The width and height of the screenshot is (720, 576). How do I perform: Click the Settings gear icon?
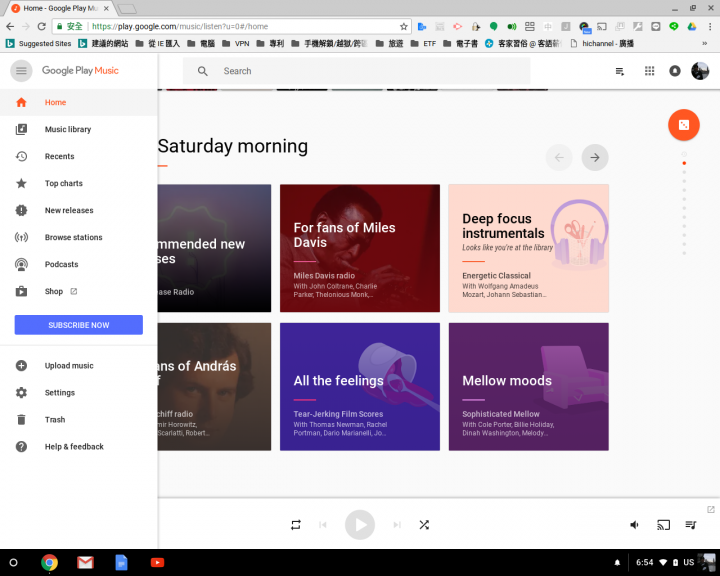[x=21, y=393]
